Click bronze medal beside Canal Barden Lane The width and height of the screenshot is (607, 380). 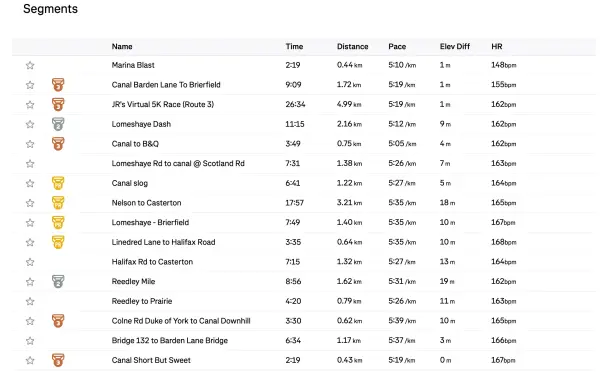click(x=58, y=84)
